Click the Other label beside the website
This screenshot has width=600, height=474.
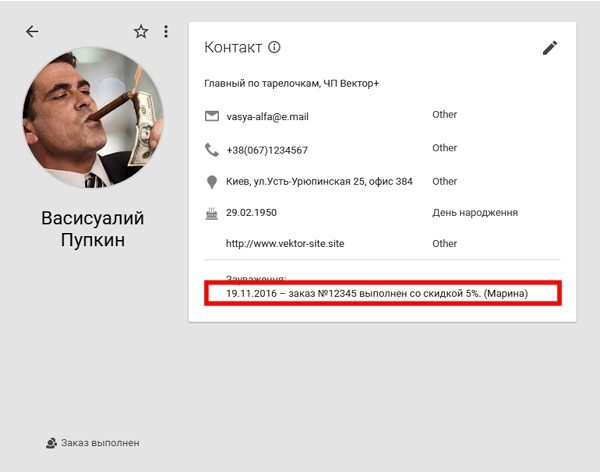(445, 244)
